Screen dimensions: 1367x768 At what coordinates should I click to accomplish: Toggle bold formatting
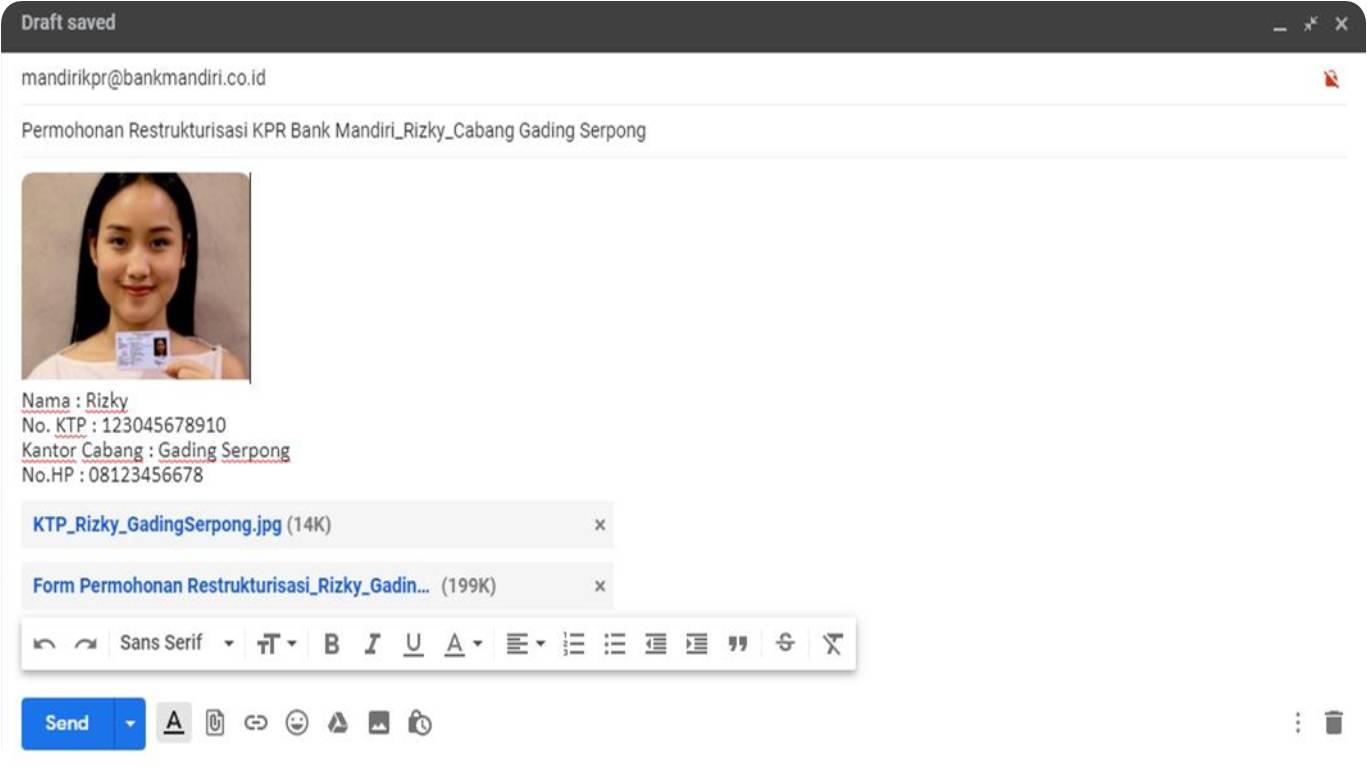click(332, 644)
